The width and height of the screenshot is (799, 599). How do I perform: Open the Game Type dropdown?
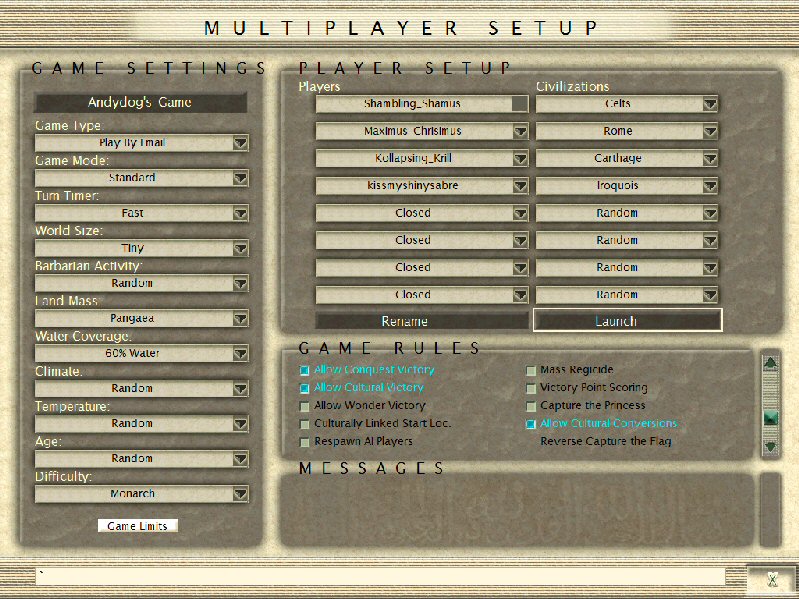[x=240, y=143]
